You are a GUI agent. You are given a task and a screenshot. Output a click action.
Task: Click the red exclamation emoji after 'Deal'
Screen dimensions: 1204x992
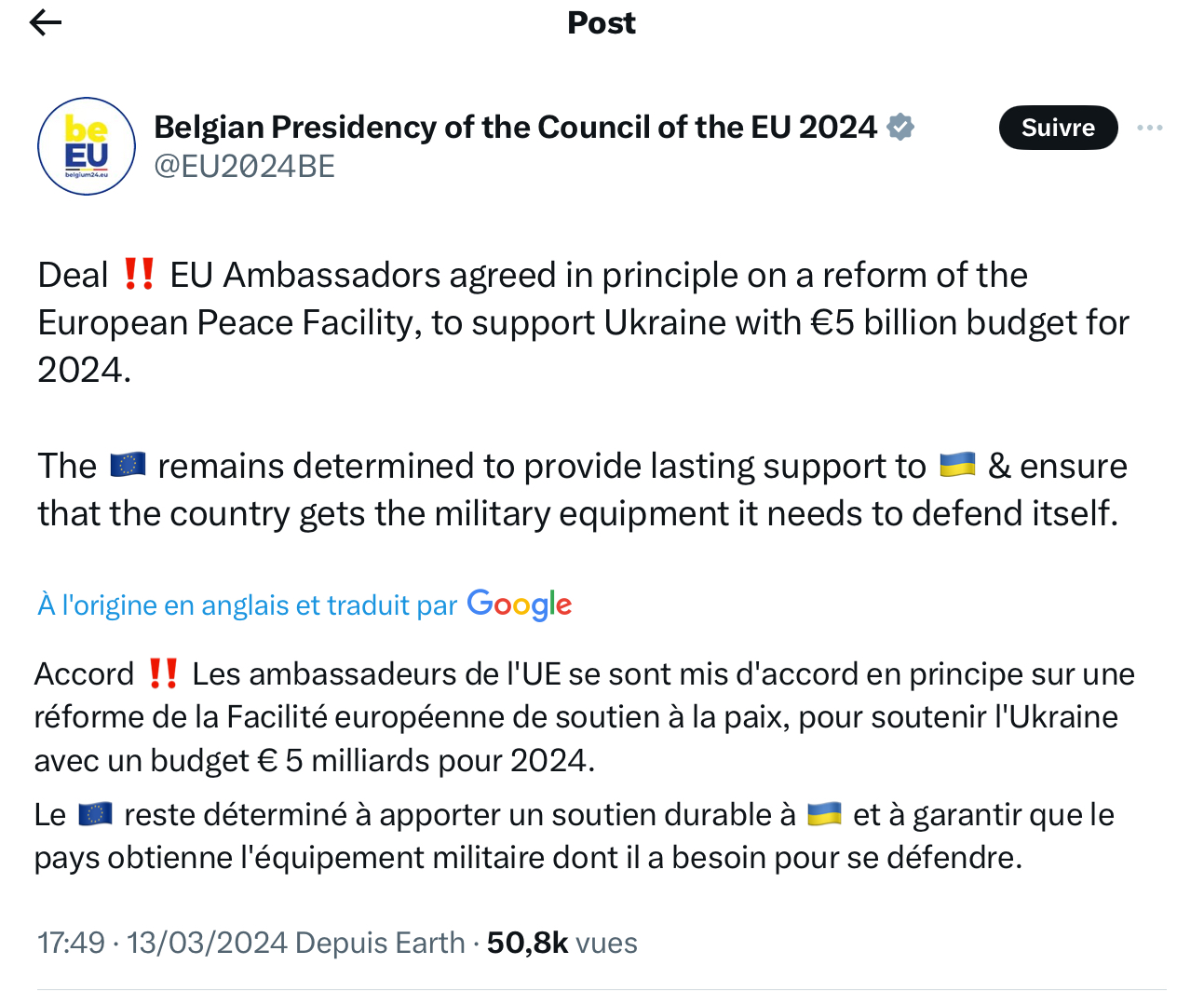(139, 275)
